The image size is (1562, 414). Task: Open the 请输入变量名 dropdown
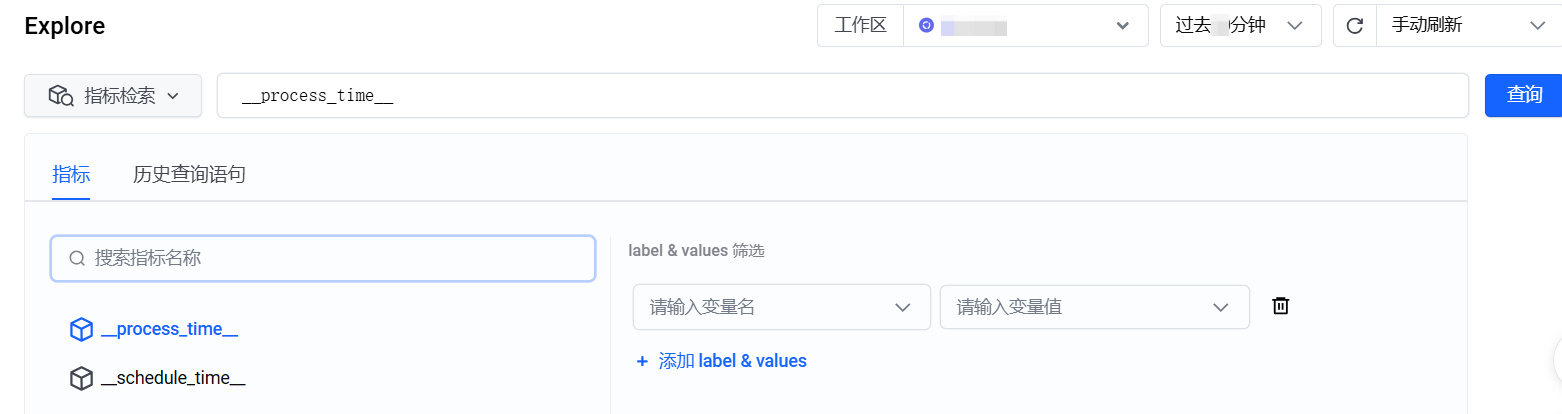click(x=781, y=307)
